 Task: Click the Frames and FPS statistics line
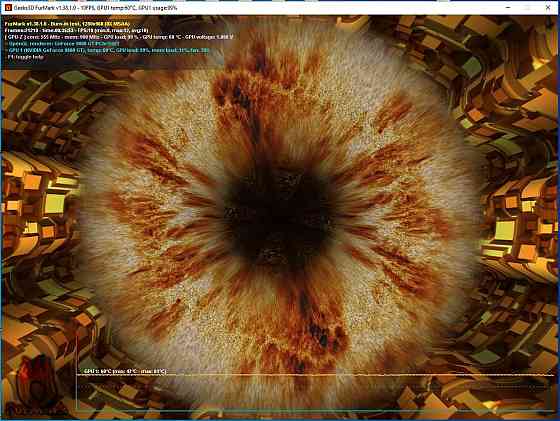76,30
